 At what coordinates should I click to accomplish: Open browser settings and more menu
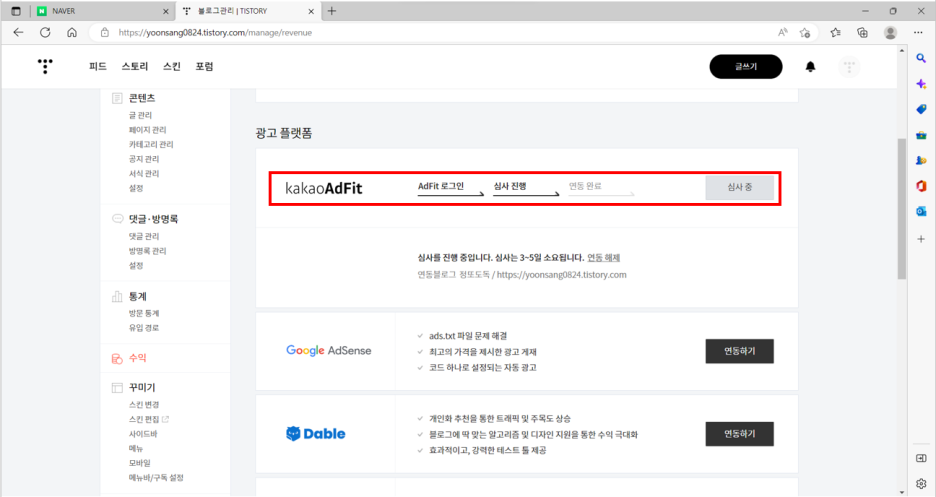click(918, 33)
